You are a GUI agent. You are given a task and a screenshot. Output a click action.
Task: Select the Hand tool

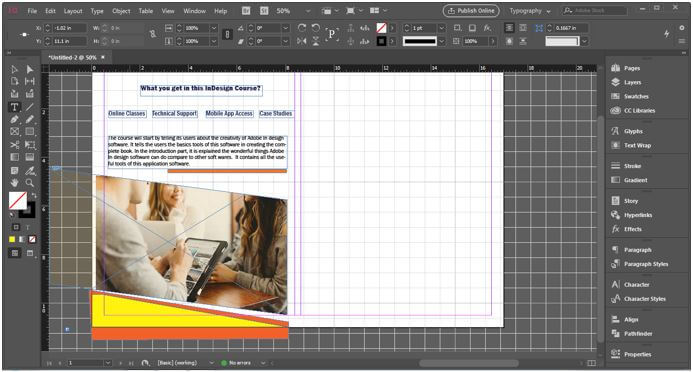click(x=14, y=182)
